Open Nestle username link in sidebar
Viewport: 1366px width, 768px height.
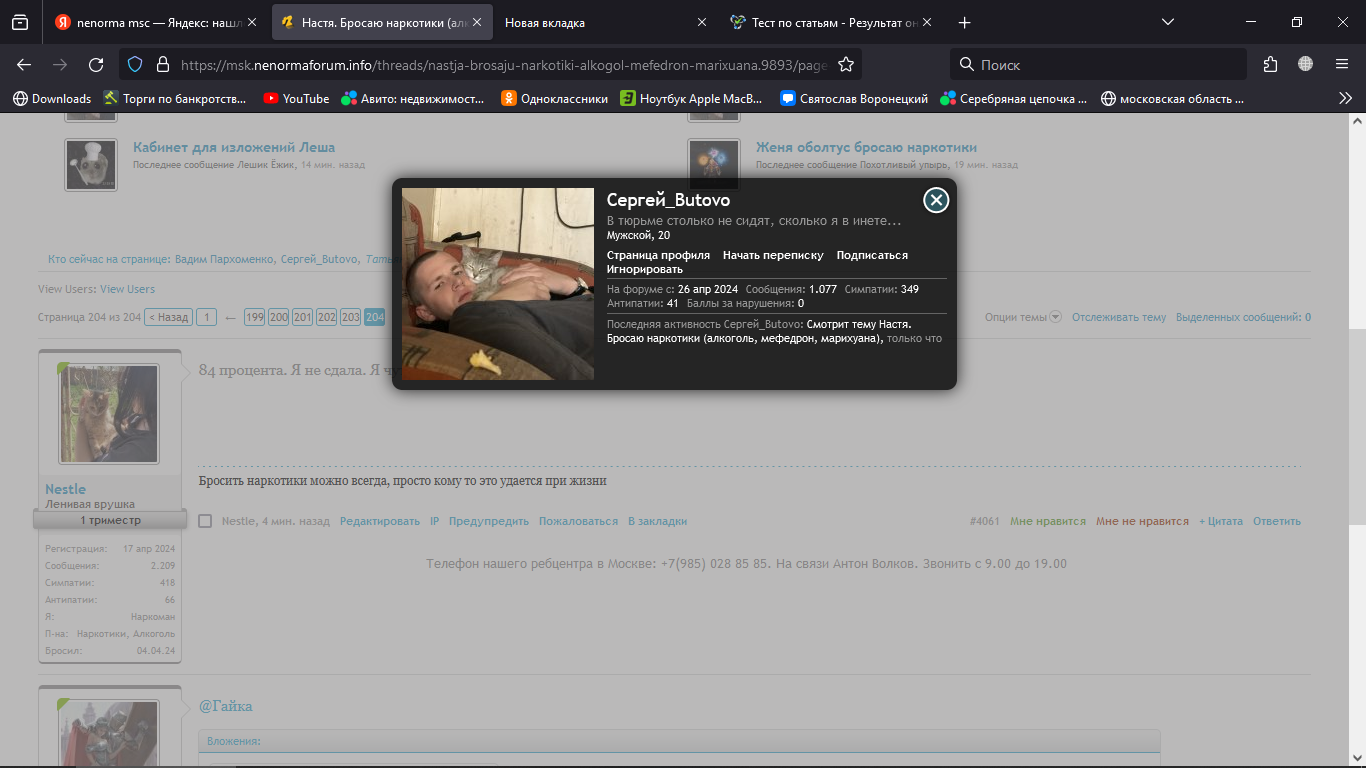coord(65,489)
